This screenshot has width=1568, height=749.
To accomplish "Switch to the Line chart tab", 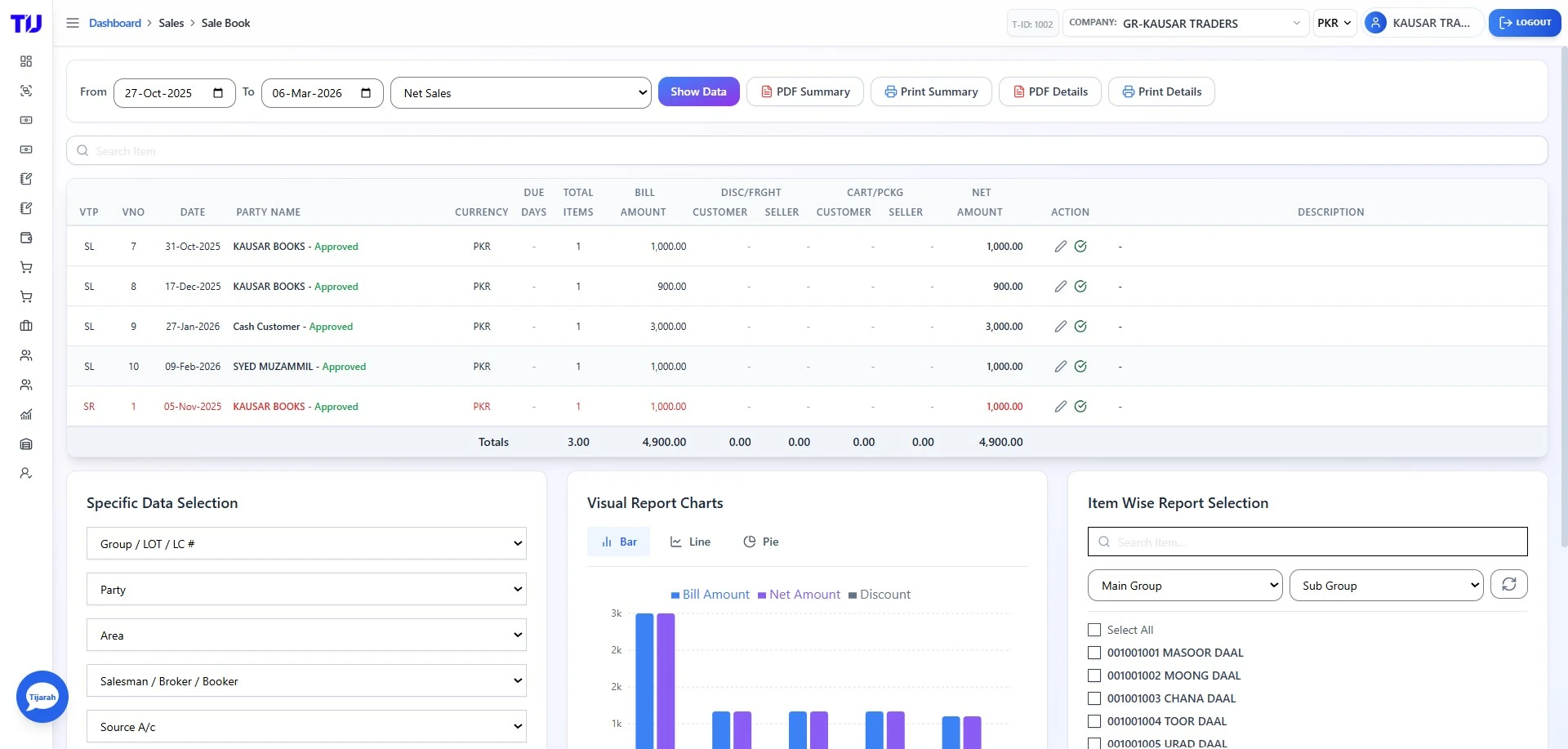I will tap(689, 542).
